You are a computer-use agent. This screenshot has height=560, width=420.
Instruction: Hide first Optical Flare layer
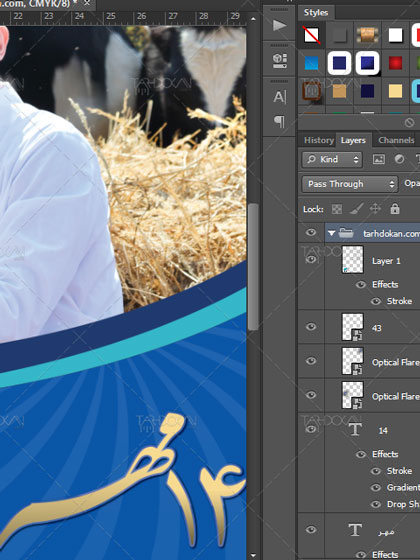coord(311,361)
